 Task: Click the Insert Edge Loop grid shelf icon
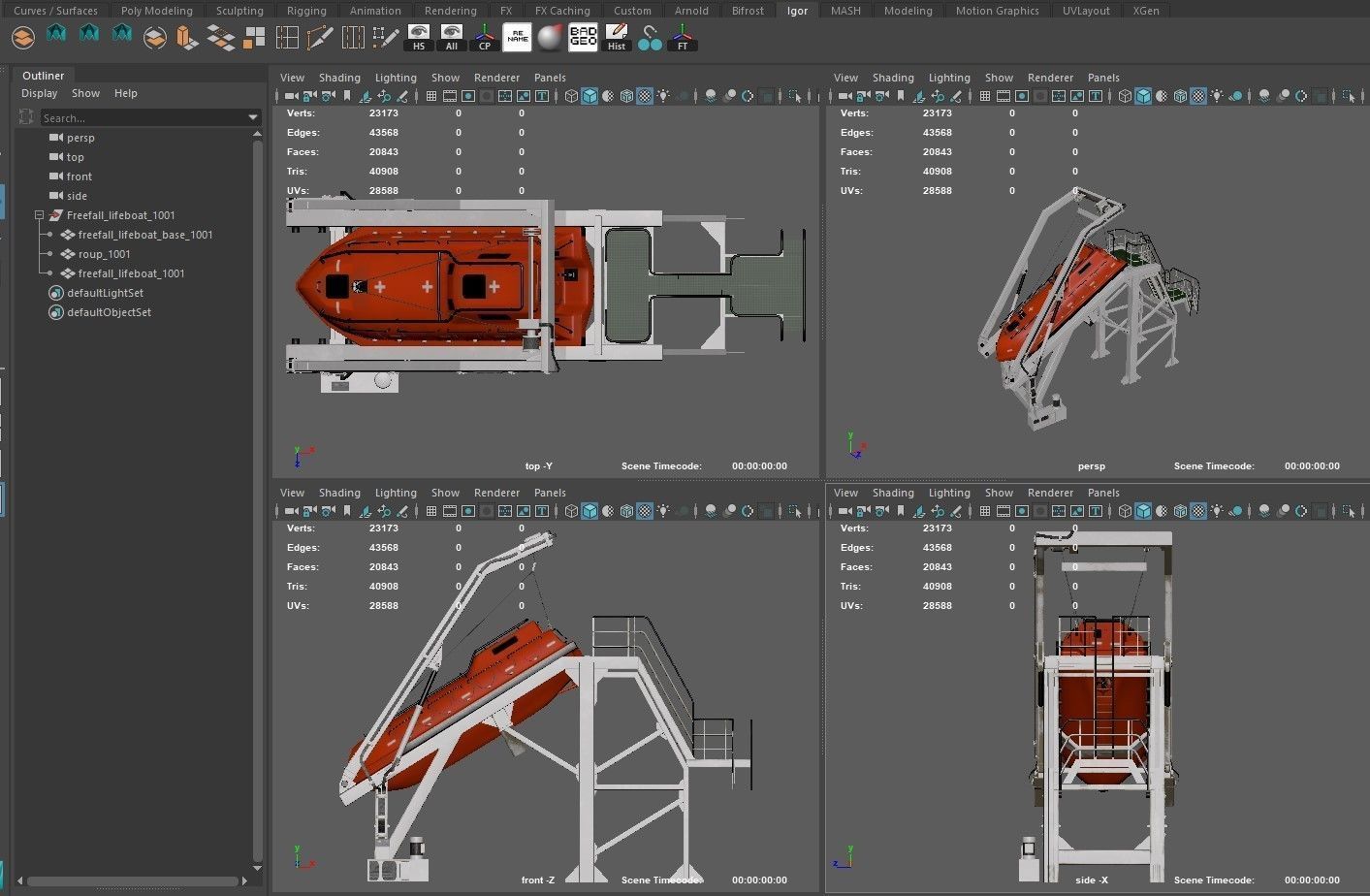287,38
